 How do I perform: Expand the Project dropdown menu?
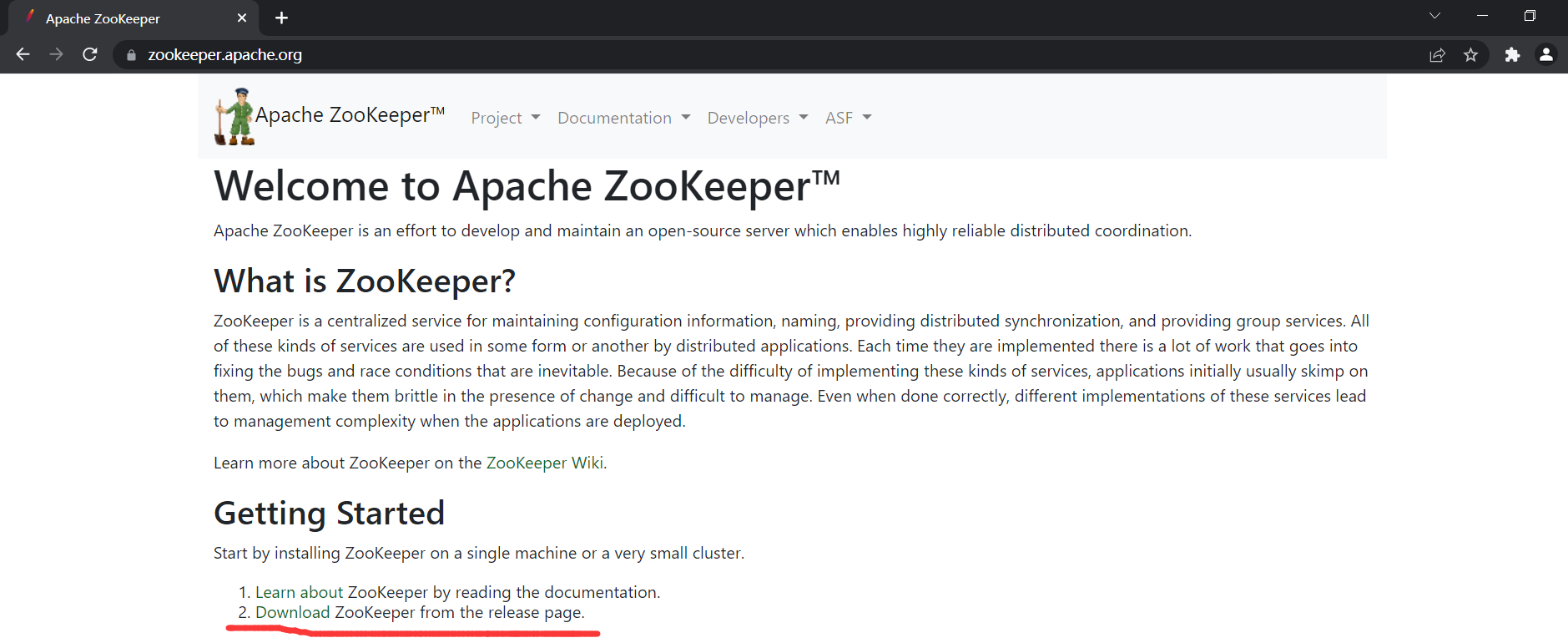(x=506, y=118)
